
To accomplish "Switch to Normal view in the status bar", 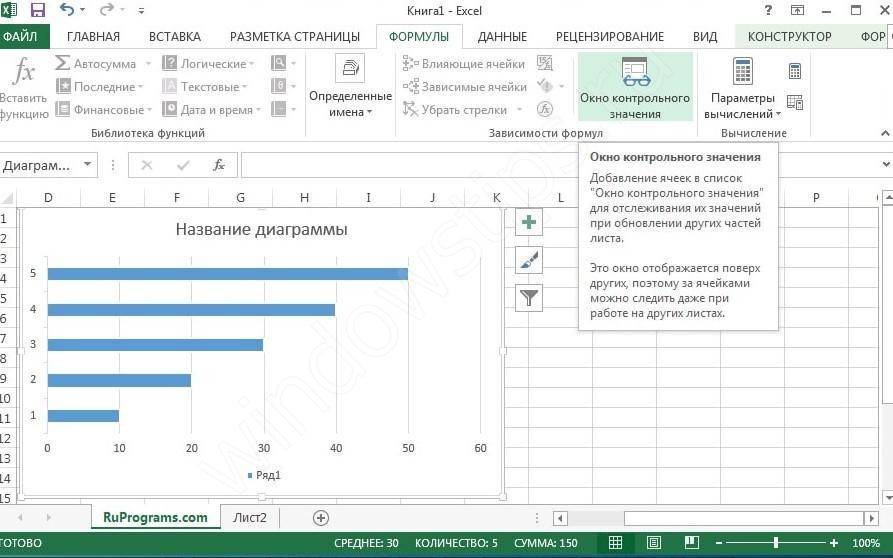I will [x=616, y=543].
